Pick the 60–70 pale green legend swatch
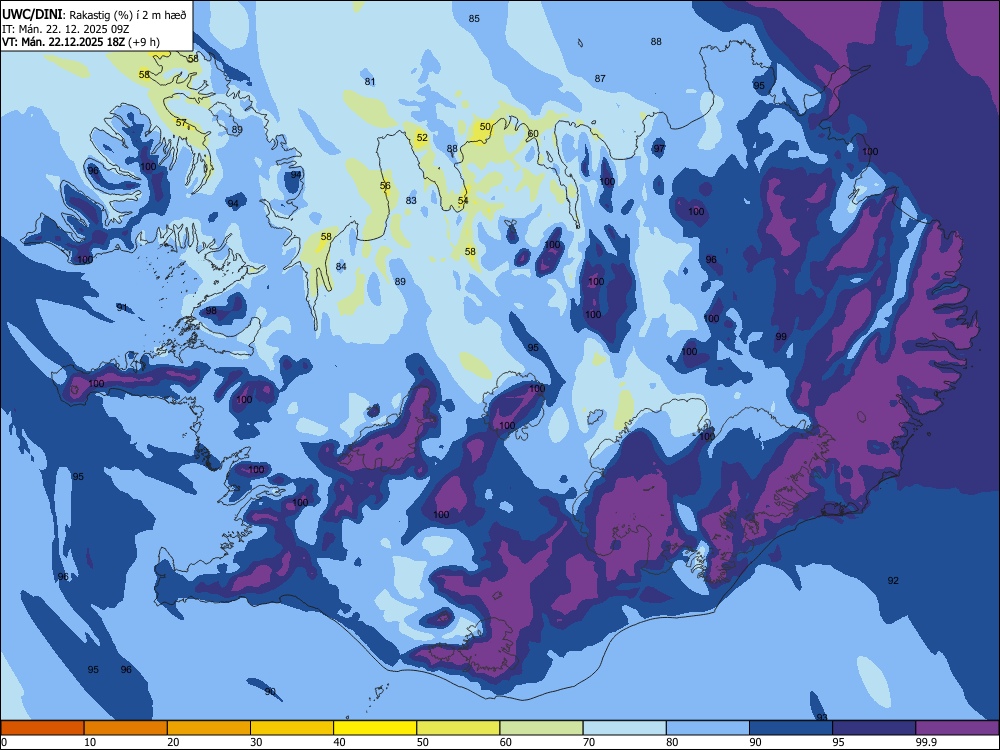The image size is (1000, 750). pos(541,728)
